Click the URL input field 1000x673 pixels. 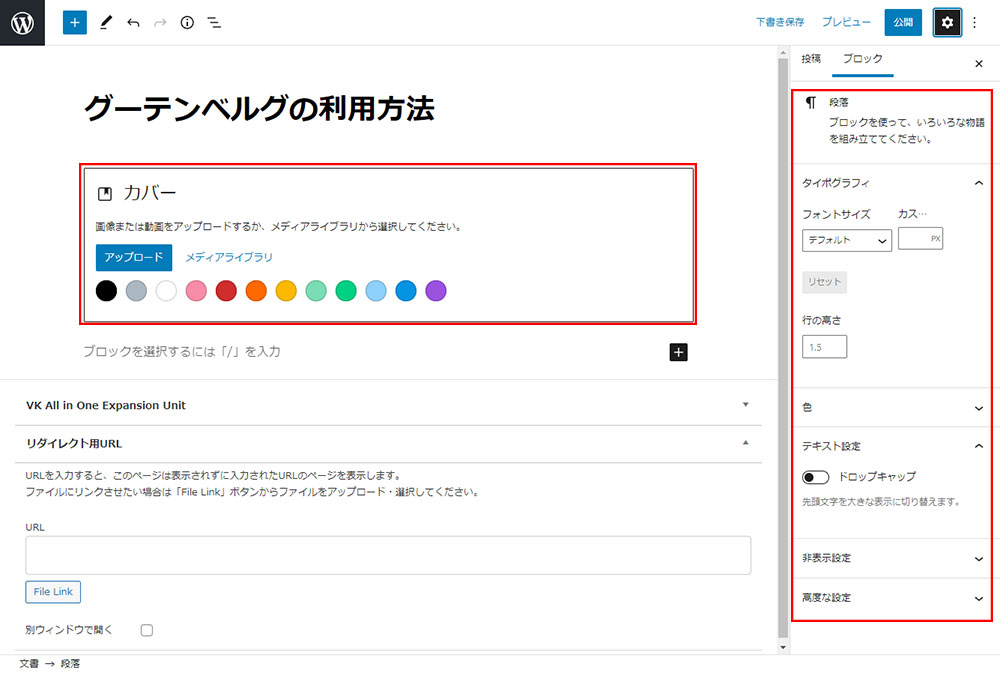[388, 555]
